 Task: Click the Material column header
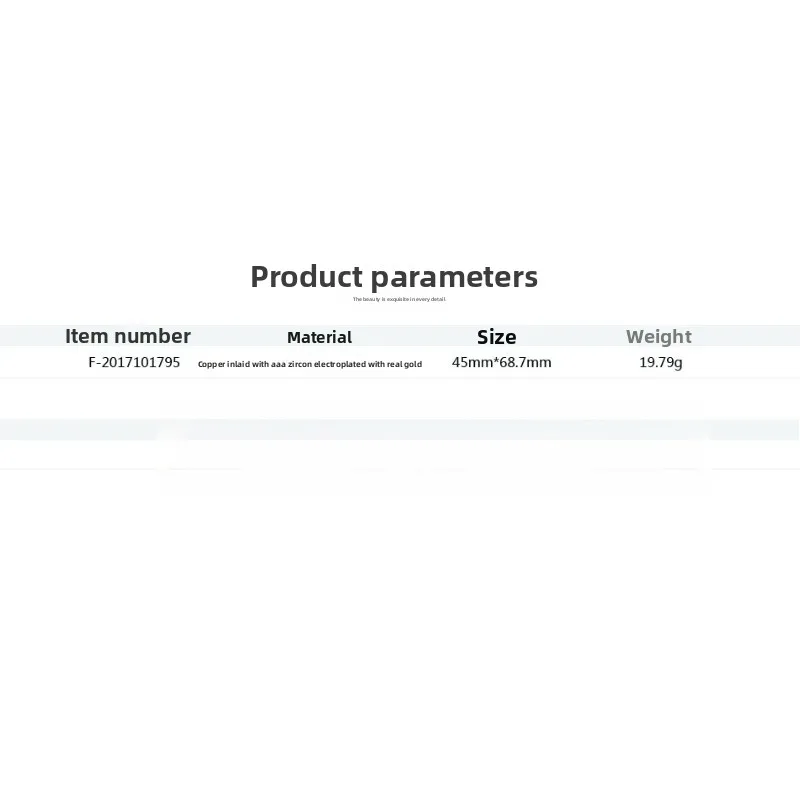point(319,337)
